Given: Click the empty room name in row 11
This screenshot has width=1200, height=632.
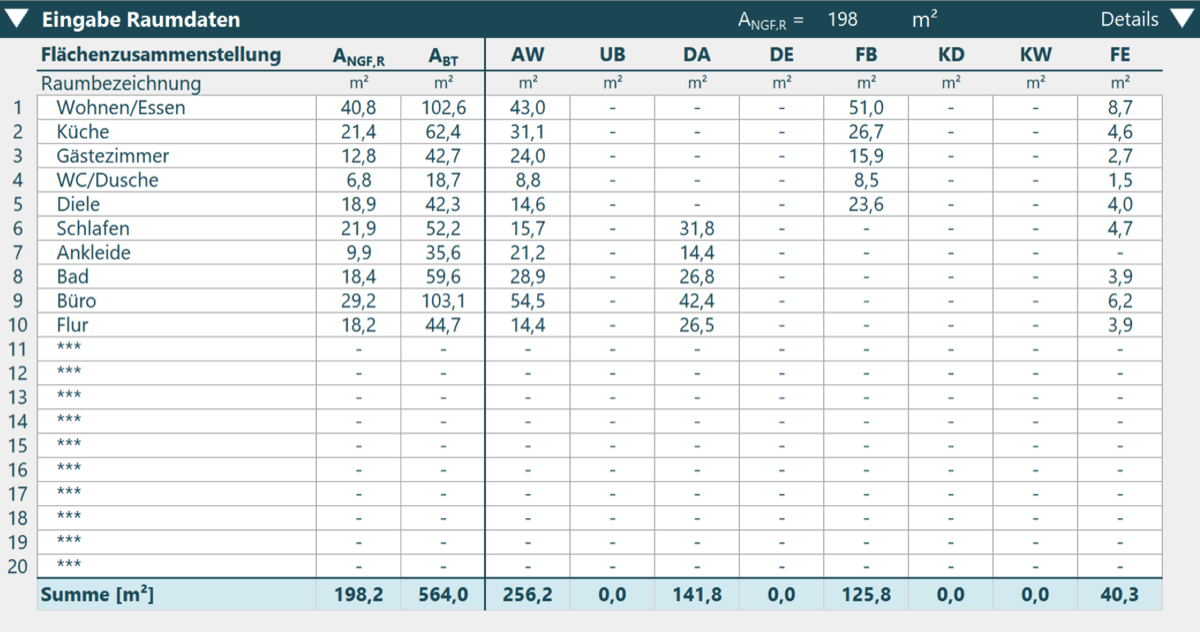Looking at the screenshot, I should click(177, 349).
